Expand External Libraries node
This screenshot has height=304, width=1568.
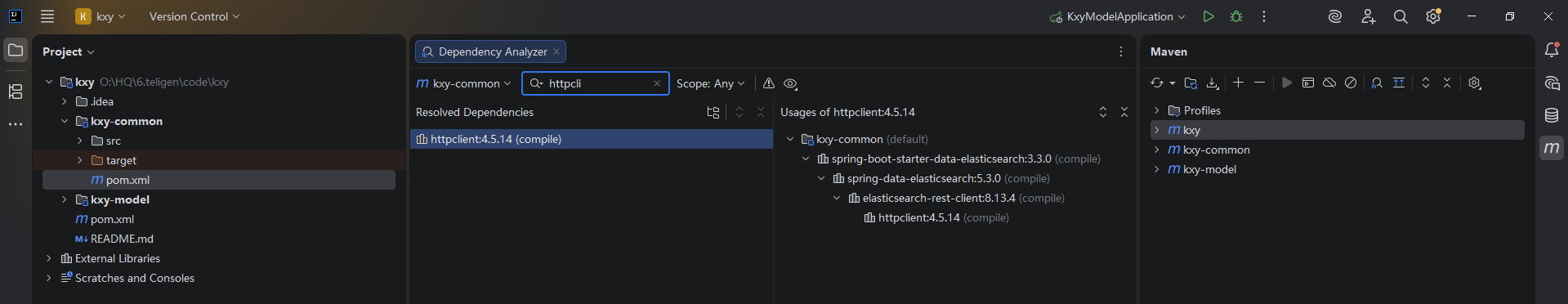click(49, 258)
